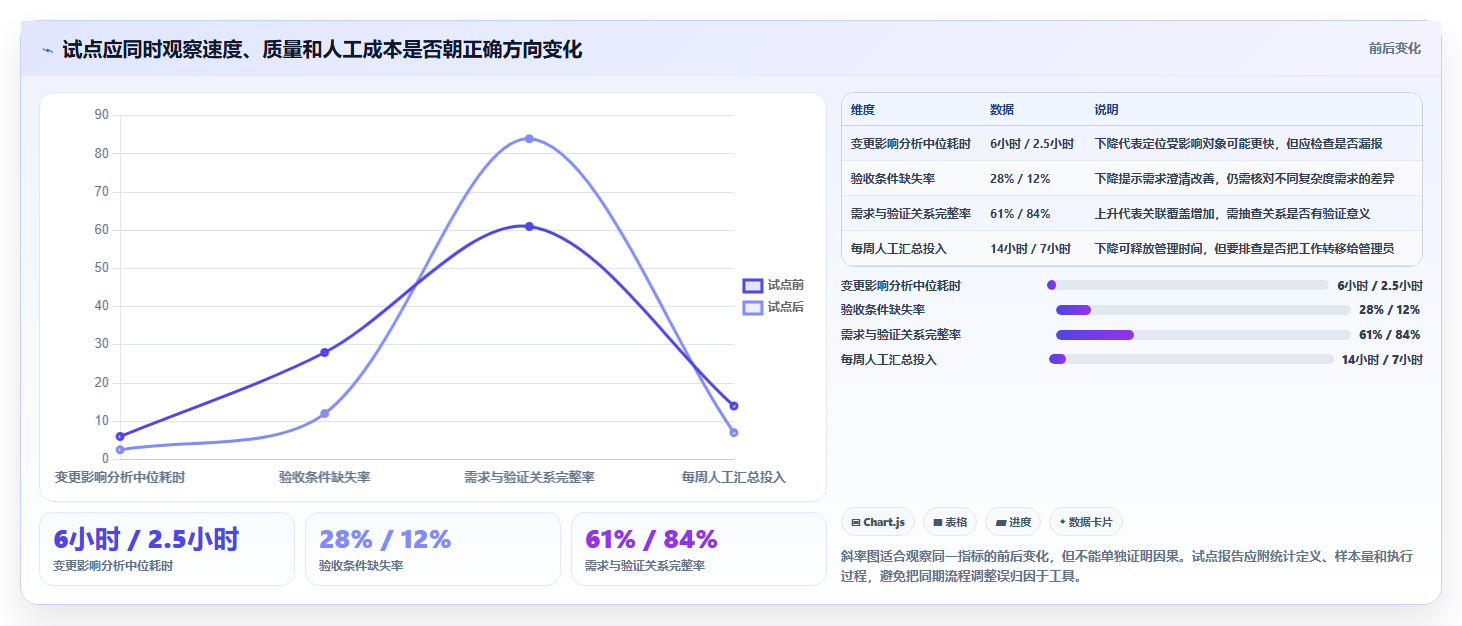This screenshot has height=626, width=1462.
Task: Click the trend icon beside the title
Action: click(x=47, y=50)
